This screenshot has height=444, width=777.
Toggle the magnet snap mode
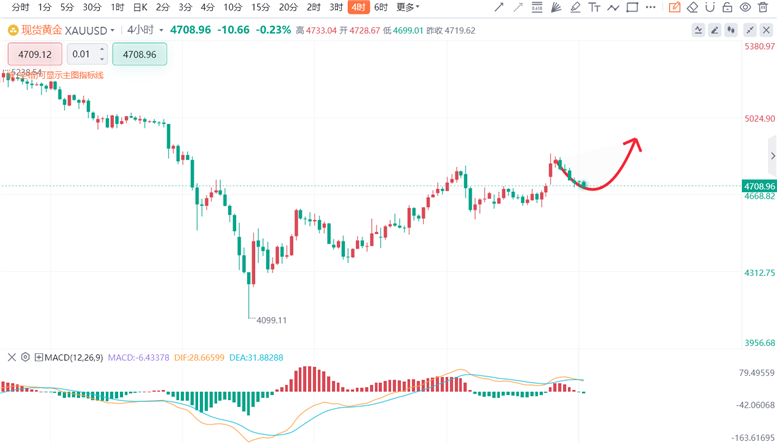710,7
